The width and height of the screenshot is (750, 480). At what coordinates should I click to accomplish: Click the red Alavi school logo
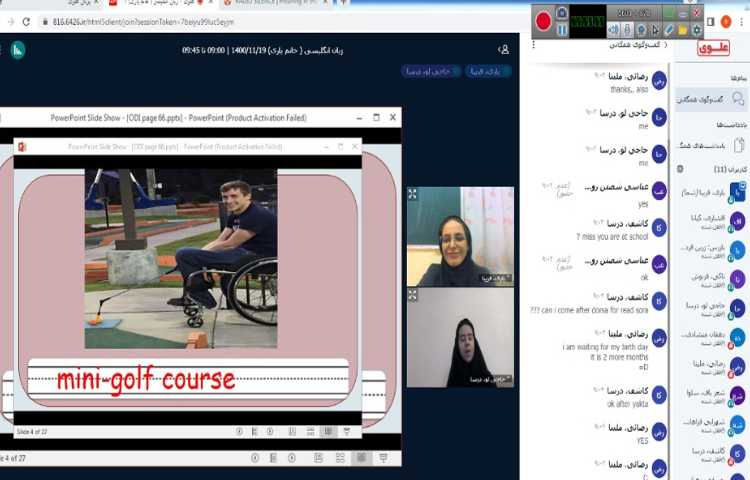point(713,48)
